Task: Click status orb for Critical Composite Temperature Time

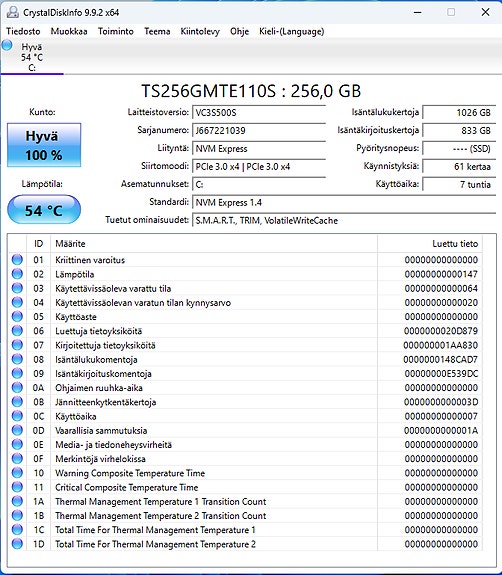Action: click(17, 487)
